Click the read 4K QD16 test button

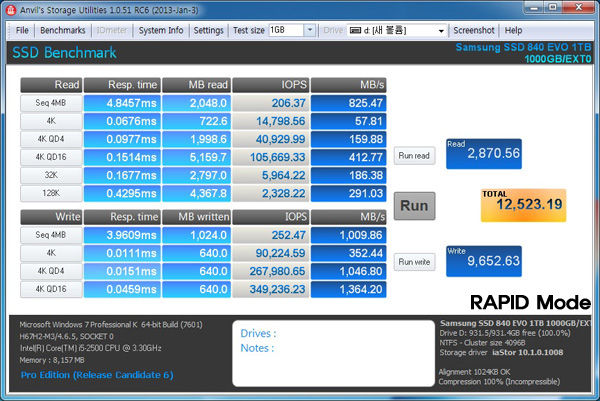[x=51, y=157]
